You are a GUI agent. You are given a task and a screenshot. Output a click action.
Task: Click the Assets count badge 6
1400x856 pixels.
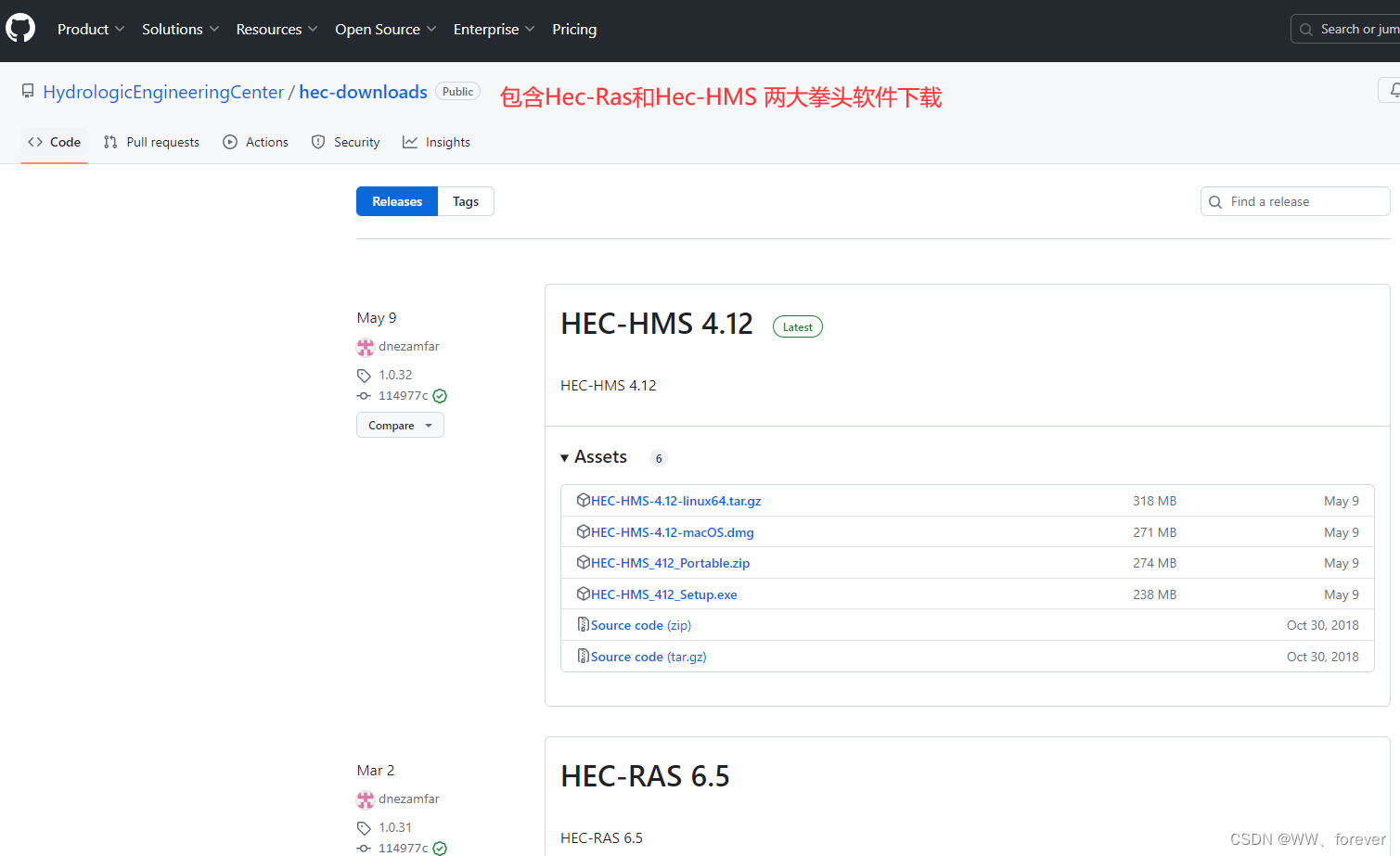(x=659, y=458)
